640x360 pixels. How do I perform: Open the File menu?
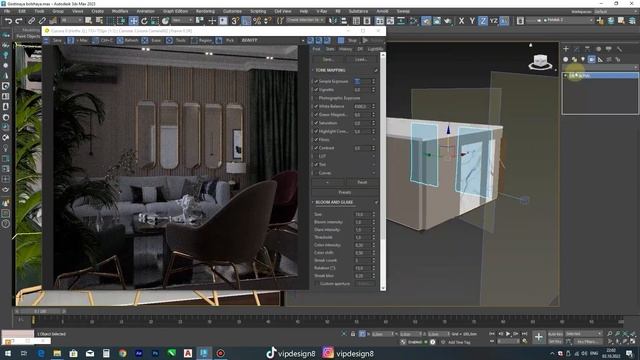click(7, 11)
